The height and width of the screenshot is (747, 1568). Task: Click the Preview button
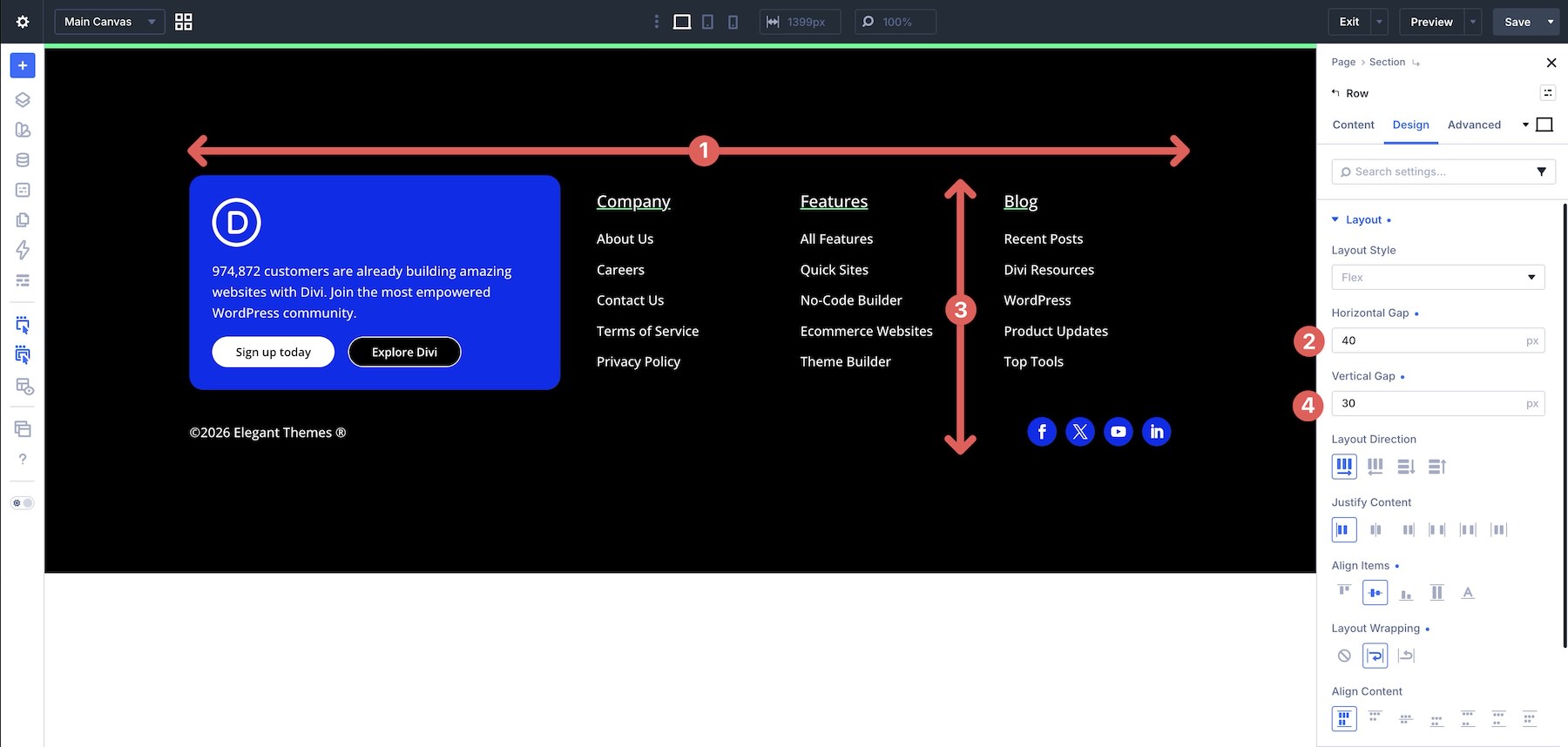(1431, 22)
